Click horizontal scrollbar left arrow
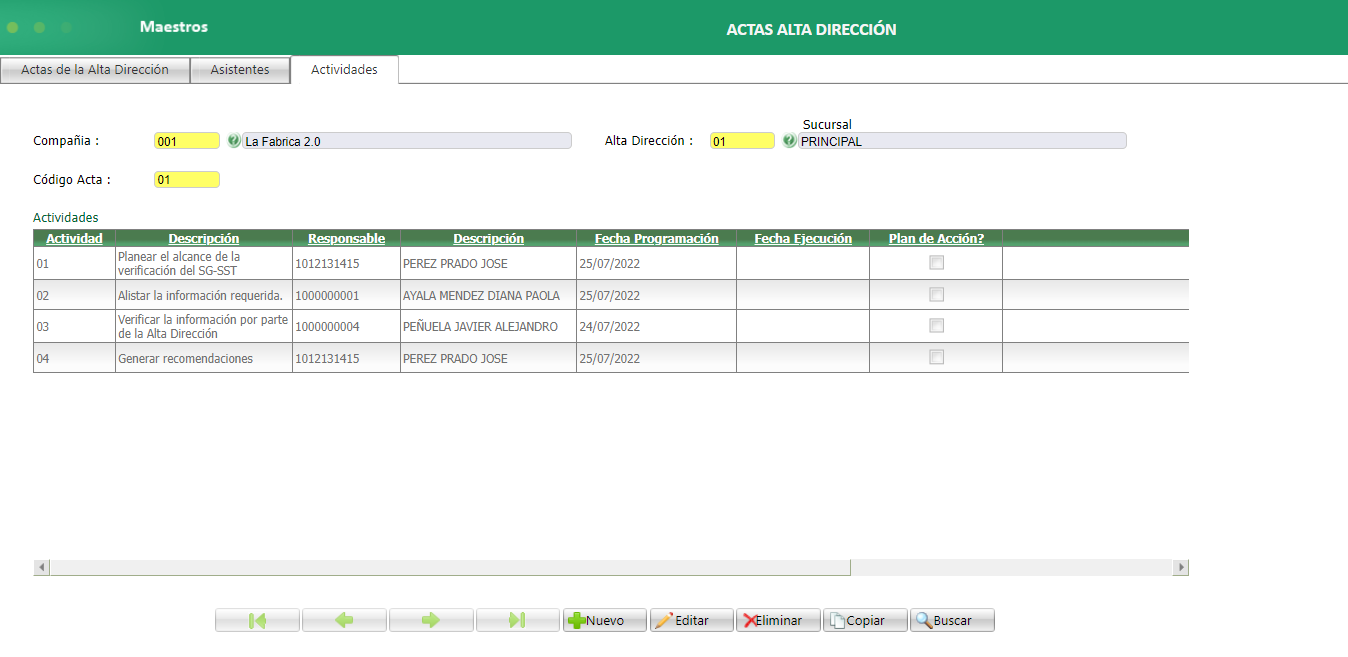 (x=41, y=567)
